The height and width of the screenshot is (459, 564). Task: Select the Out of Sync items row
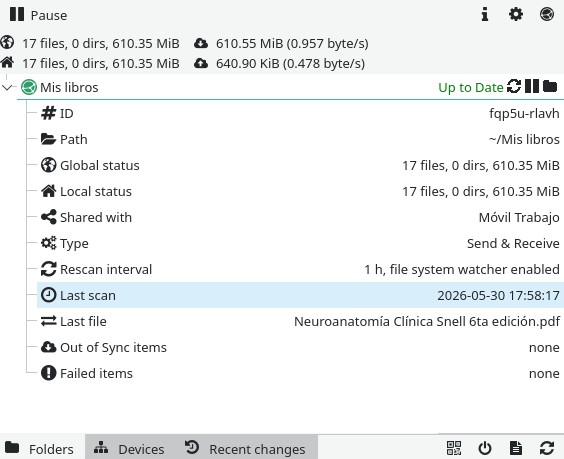pos(300,347)
